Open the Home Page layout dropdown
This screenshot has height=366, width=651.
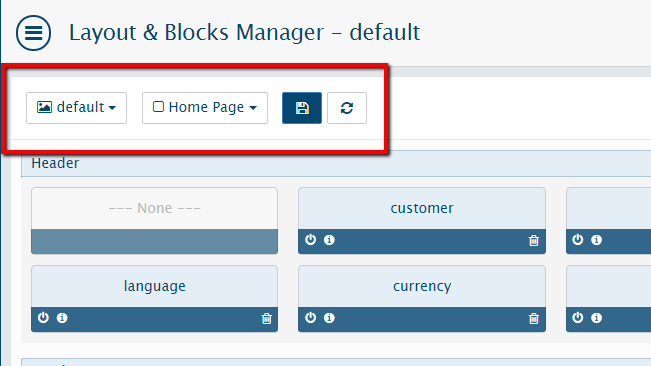click(x=205, y=108)
